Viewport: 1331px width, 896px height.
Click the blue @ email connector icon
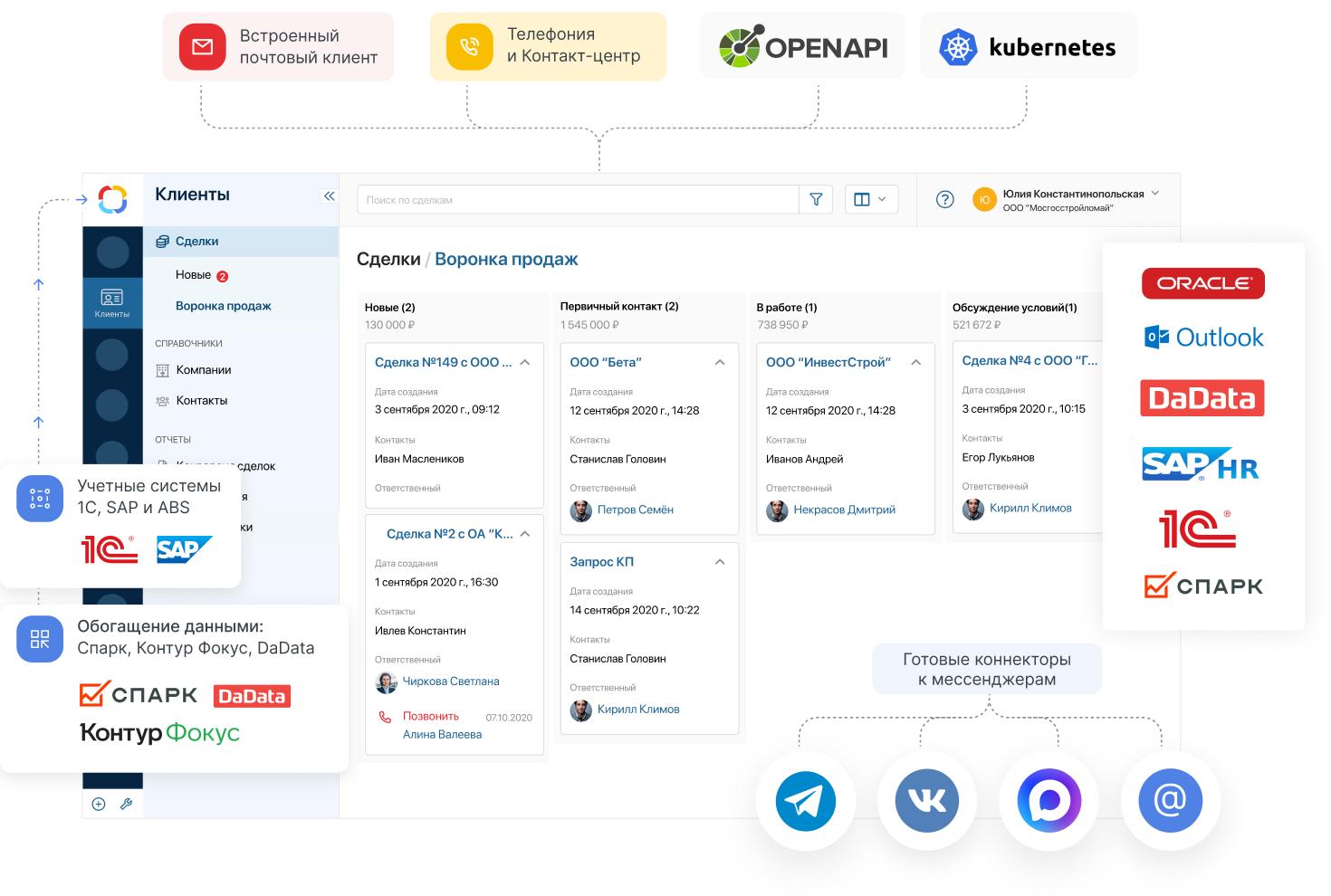[1170, 801]
